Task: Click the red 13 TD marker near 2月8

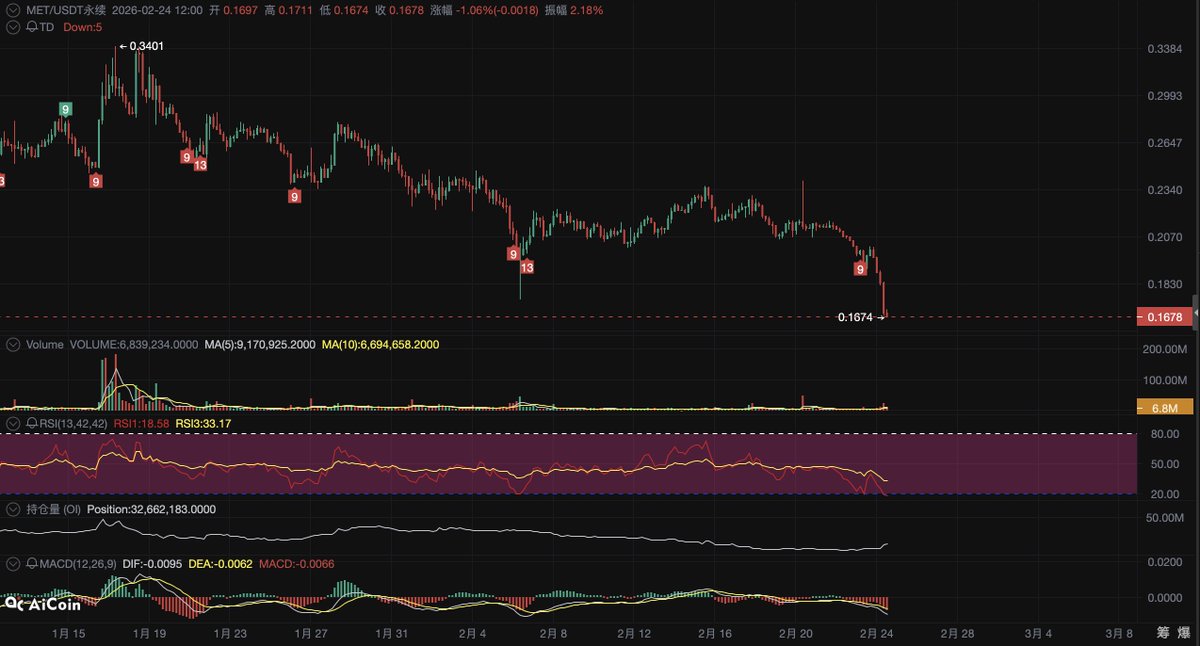Action: point(527,268)
